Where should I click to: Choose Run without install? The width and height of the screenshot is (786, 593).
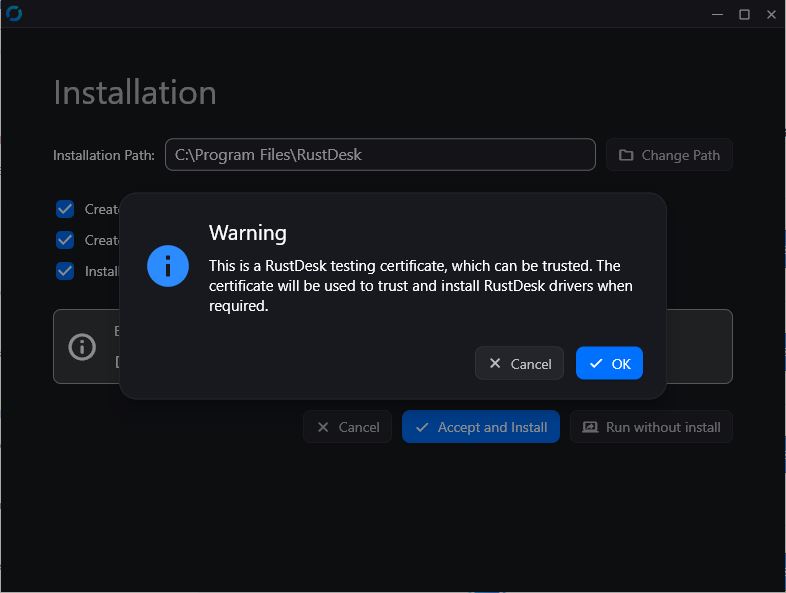(651, 427)
